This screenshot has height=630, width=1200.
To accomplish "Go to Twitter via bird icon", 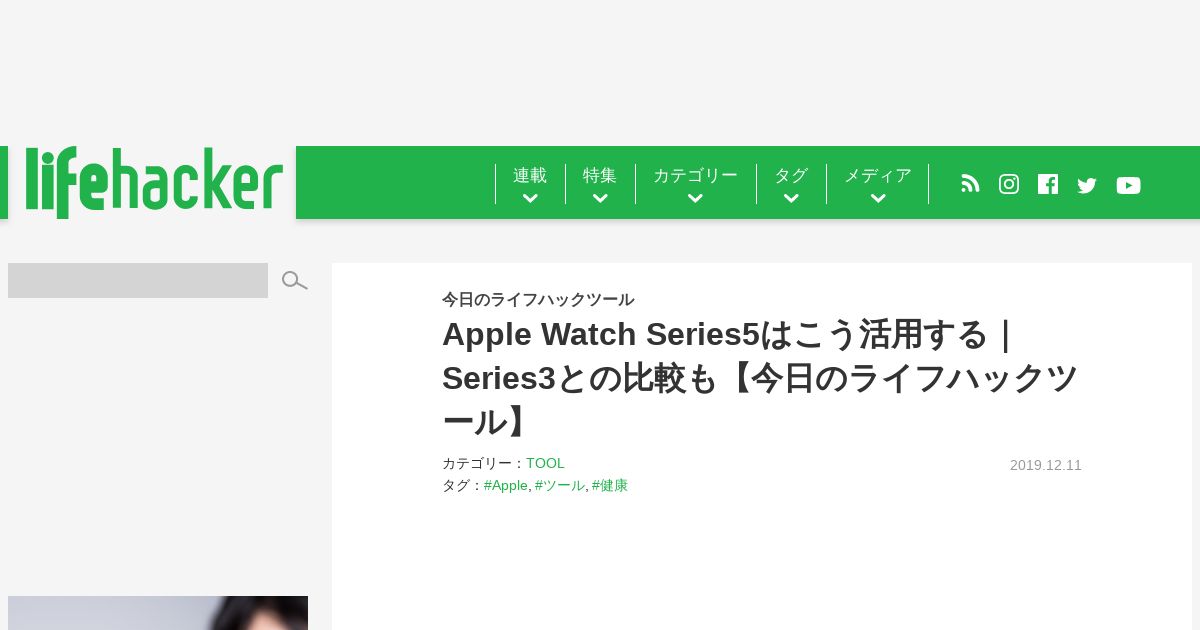I will click(1087, 185).
